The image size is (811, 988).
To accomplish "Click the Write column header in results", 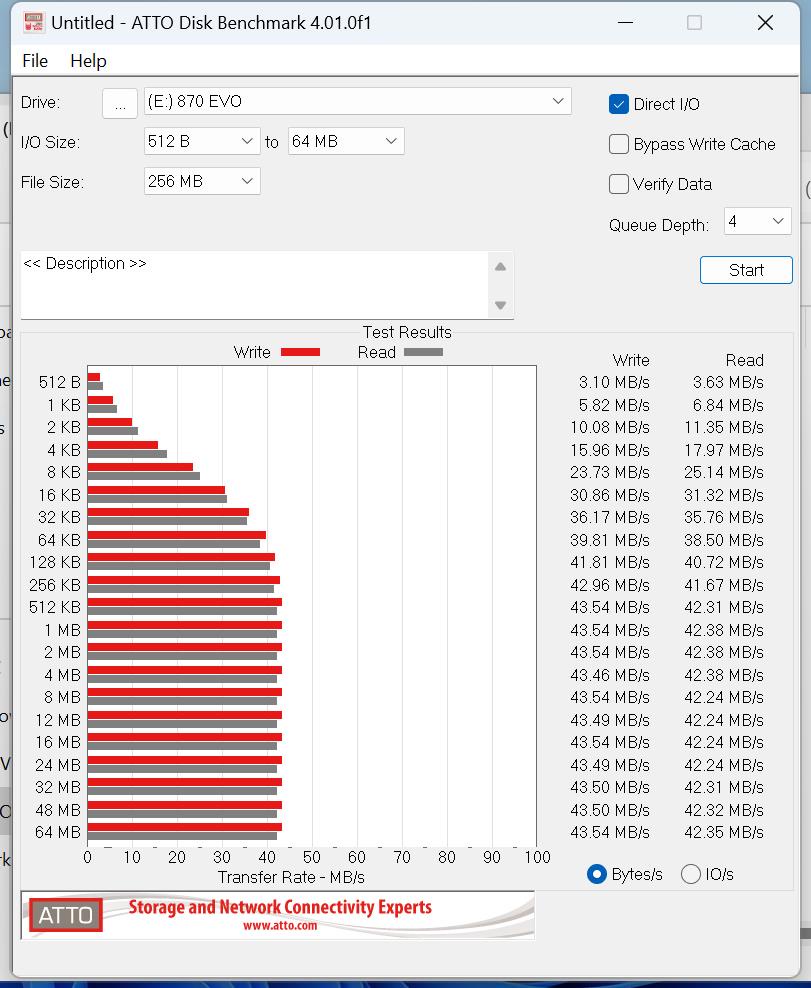I will [631, 360].
